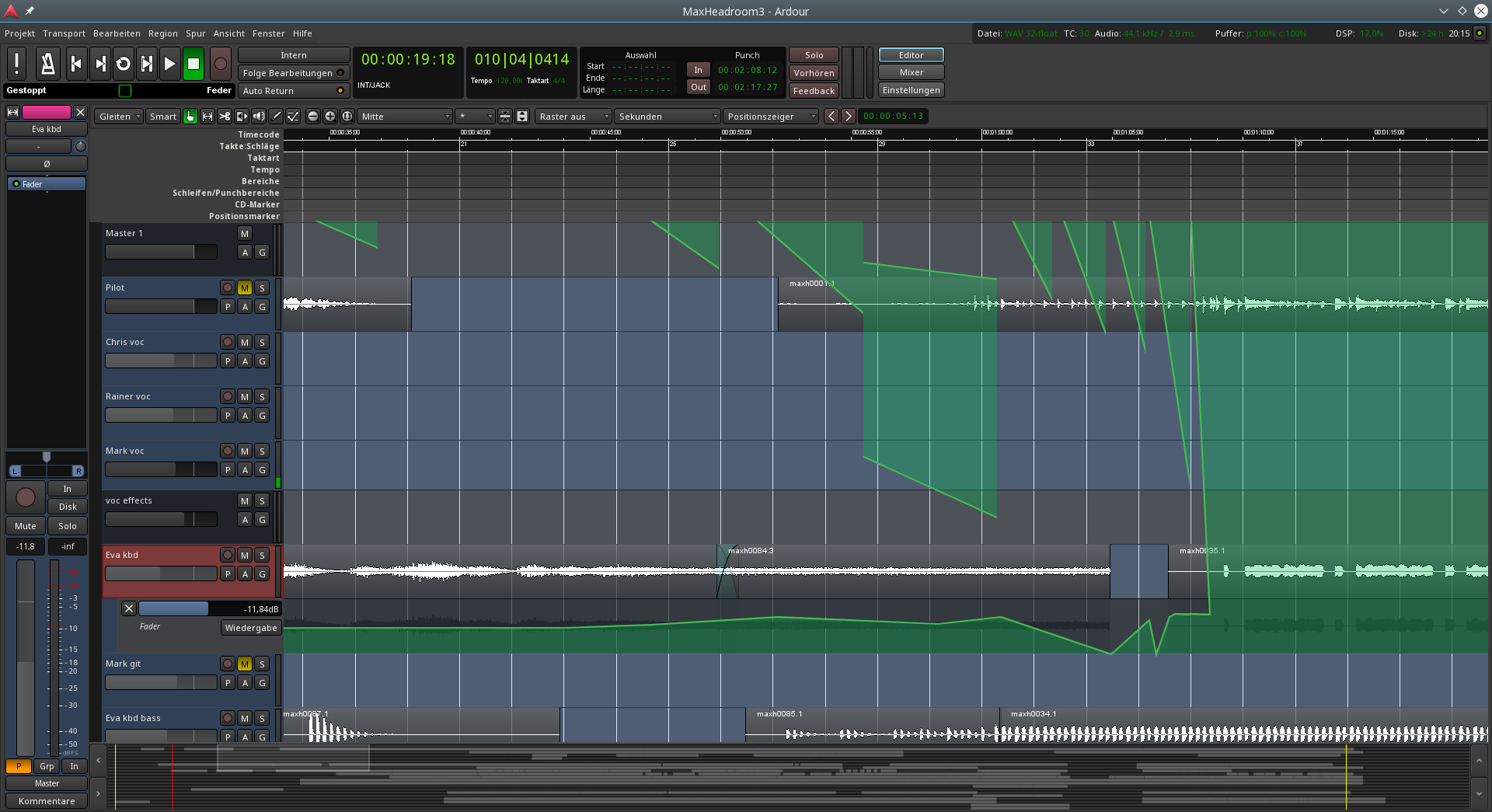This screenshot has height=812, width=1492.
Task: Open the Gleiten edit mode dropdown
Action: coord(120,117)
